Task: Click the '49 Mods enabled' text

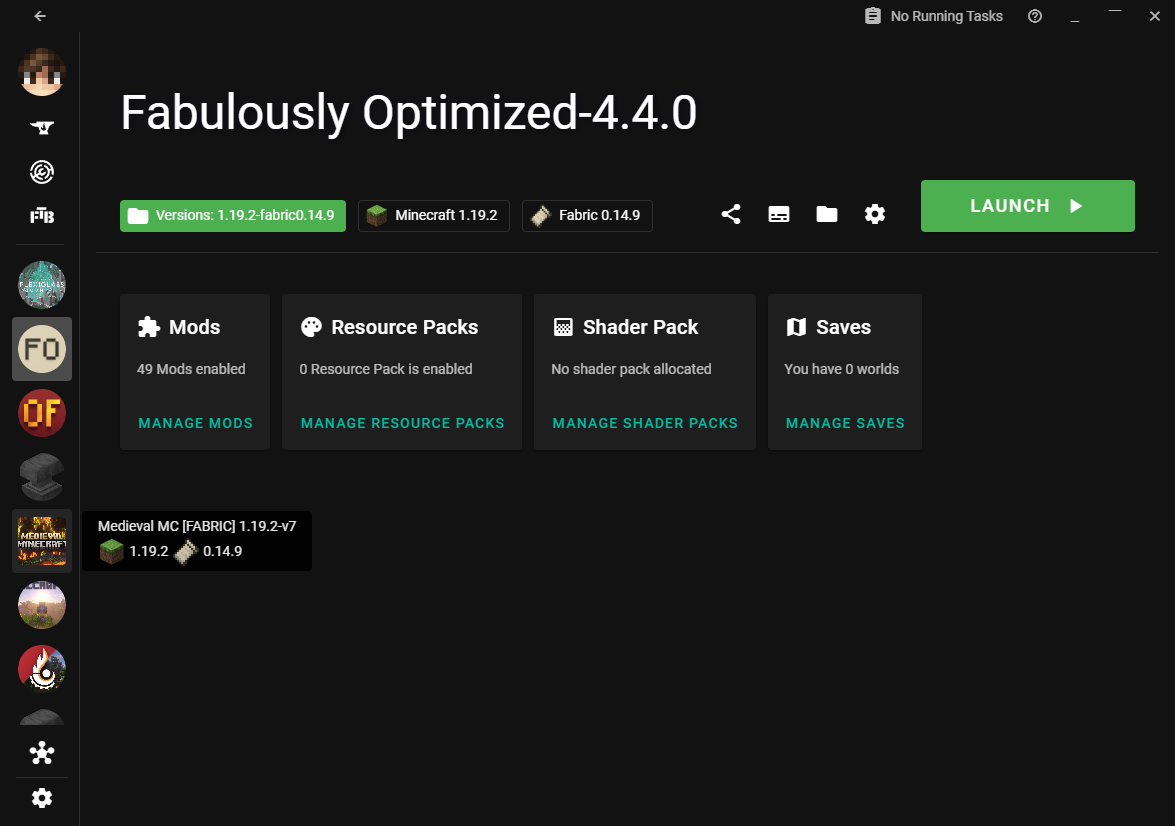Action: [191, 369]
